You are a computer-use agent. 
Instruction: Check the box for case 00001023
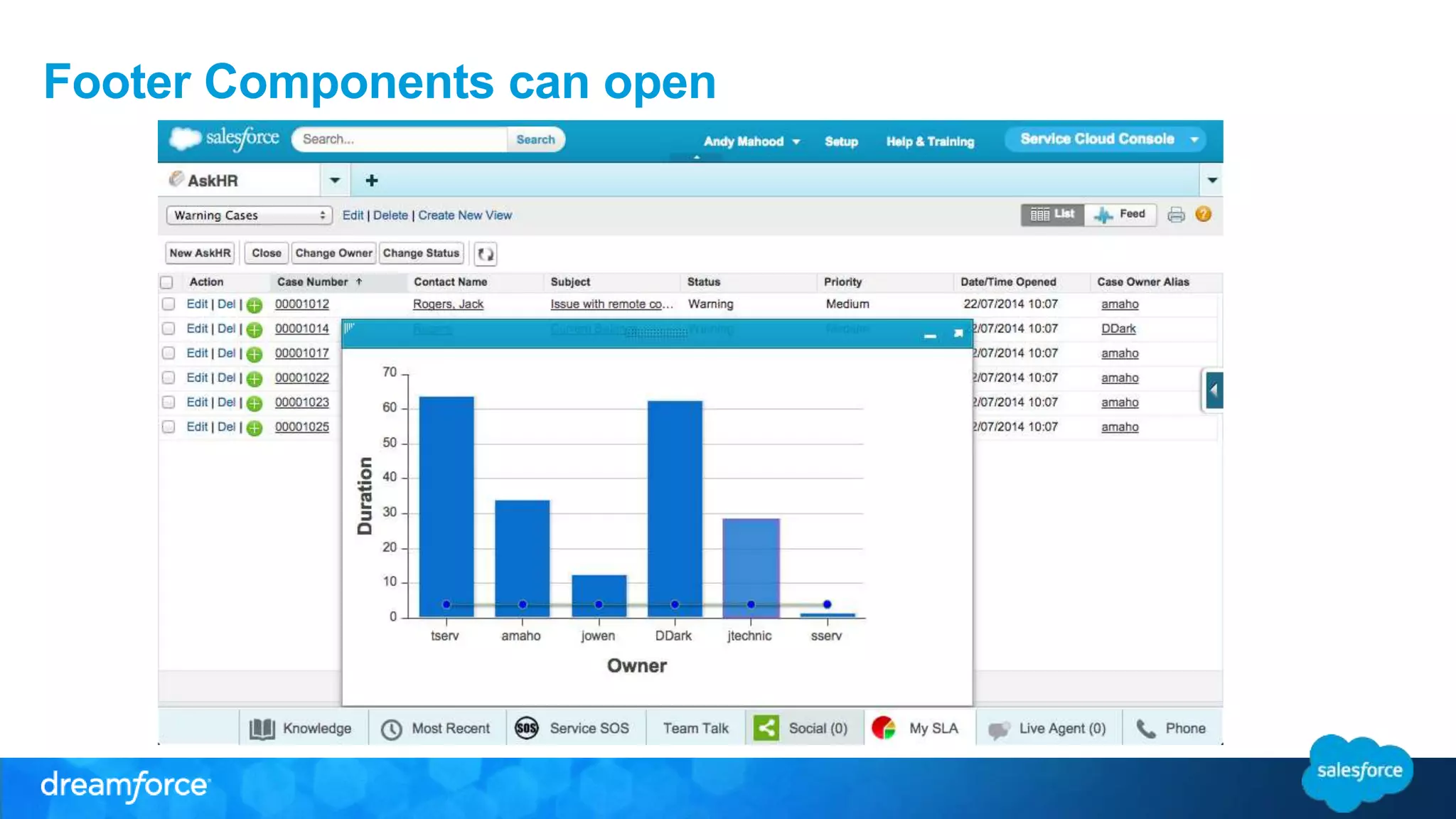coord(168,402)
